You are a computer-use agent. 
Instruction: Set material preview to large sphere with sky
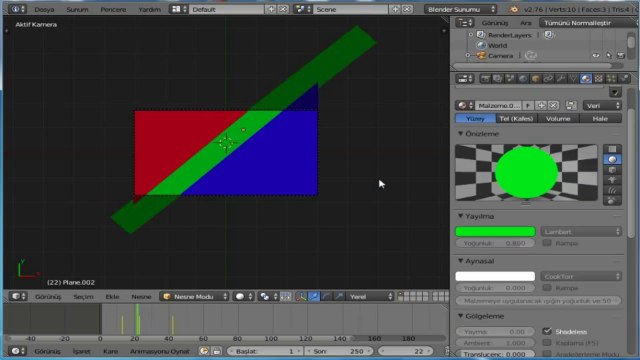[x=612, y=200]
